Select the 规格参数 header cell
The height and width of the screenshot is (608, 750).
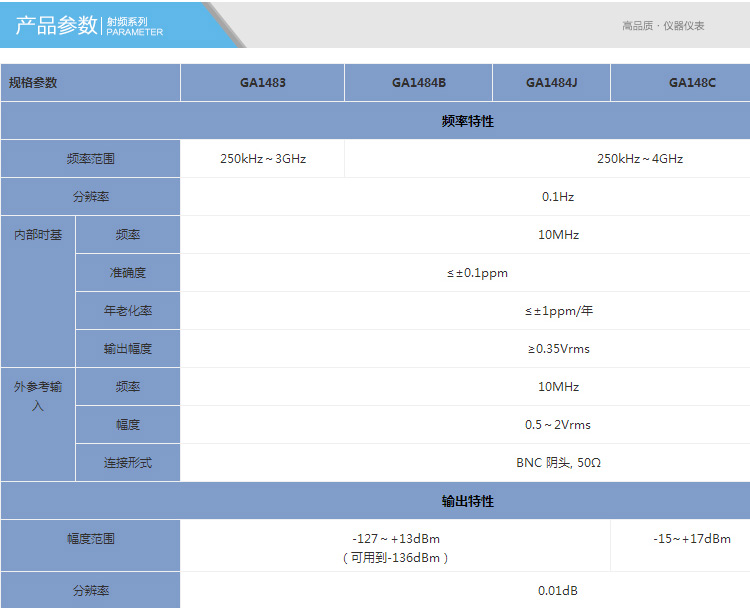tap(34, 83)
